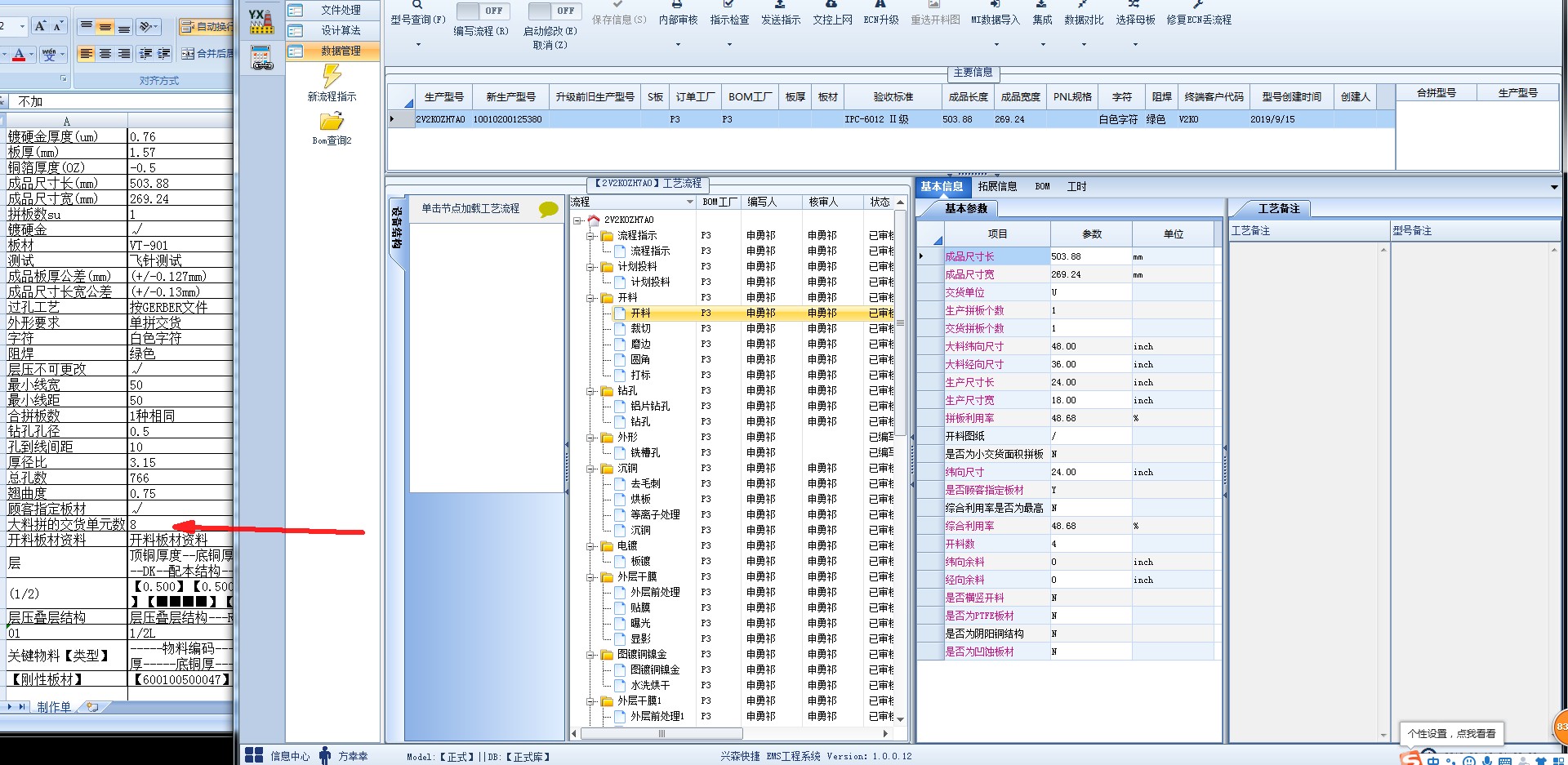Click the YX factory logo icon
This screenshot has width=1568, height=765.
pos(261,20)
